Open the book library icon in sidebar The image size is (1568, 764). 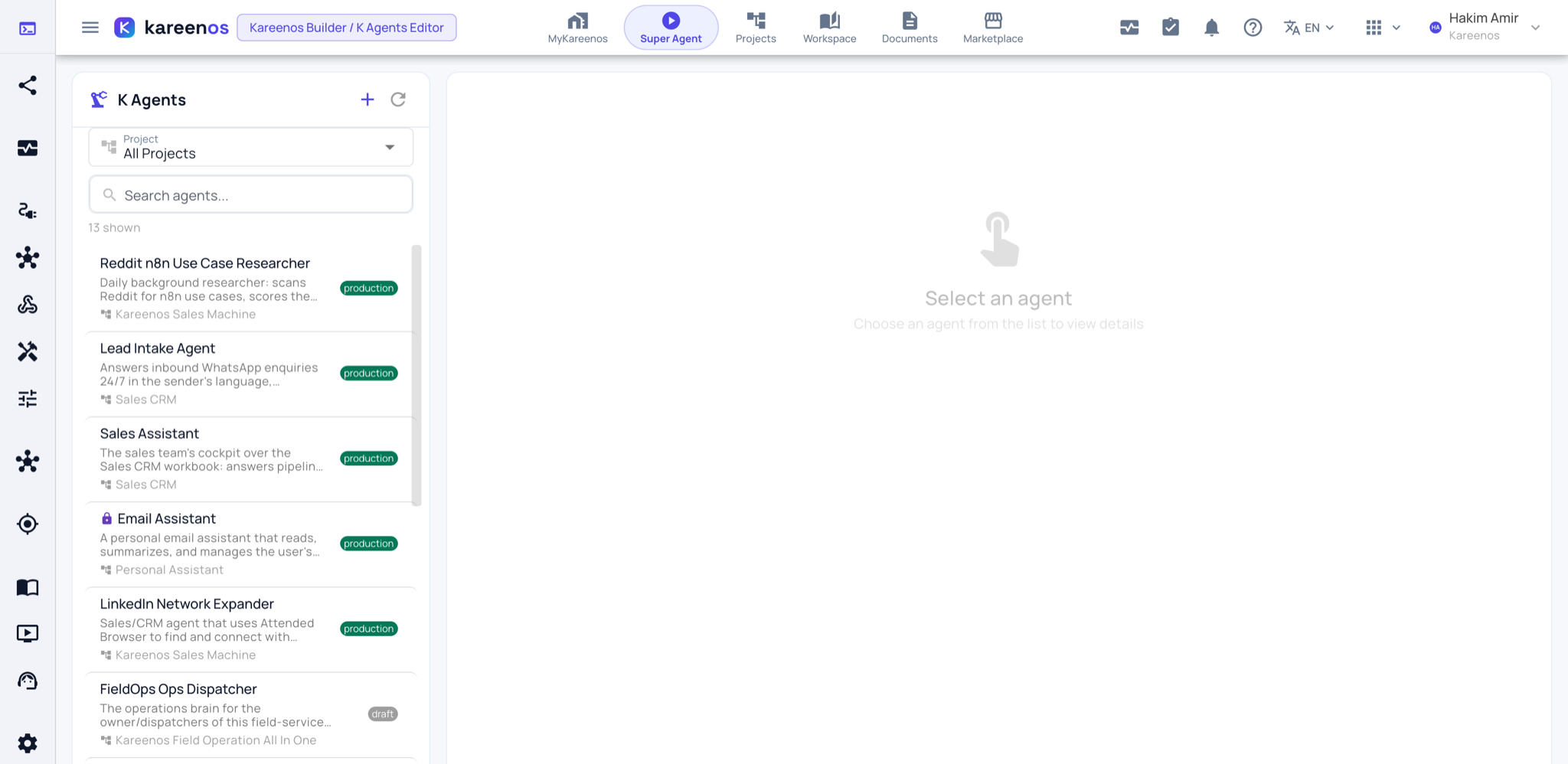pyautogui.click(x=28, y=587)
